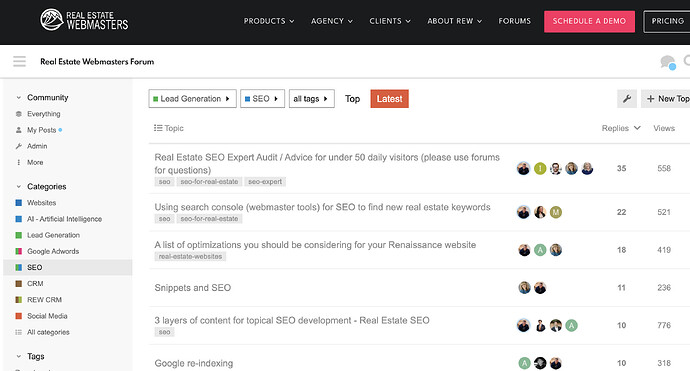
Task: Collapse the Community sidebar section
Action: click(x=18, y=98)
